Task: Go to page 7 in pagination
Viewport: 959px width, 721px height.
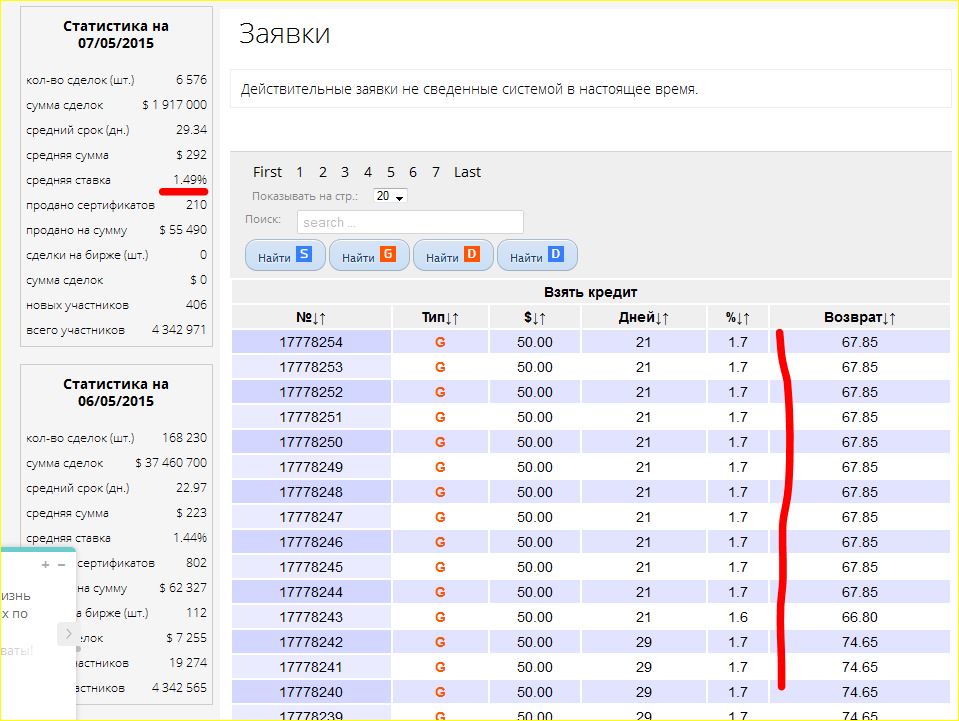Action: pyautogui.click(x=436, y=172)
